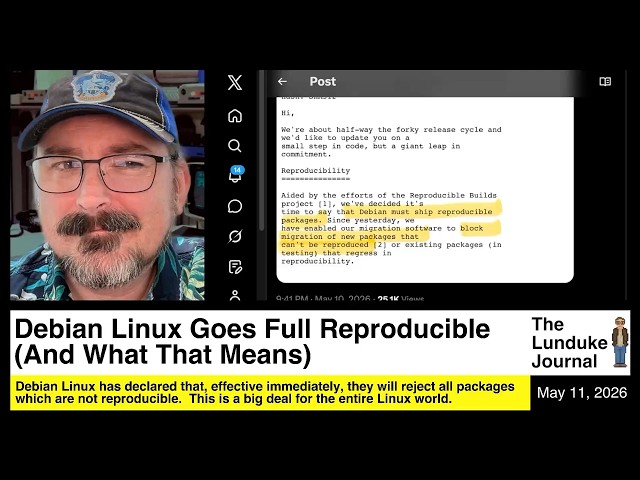Click the pixel-art Lunduke character

pos(620,342)
